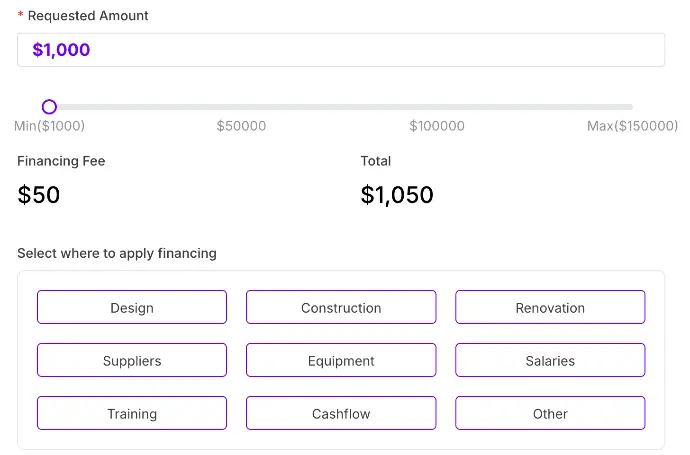Select Design as financing purpose

click(132, 308)
